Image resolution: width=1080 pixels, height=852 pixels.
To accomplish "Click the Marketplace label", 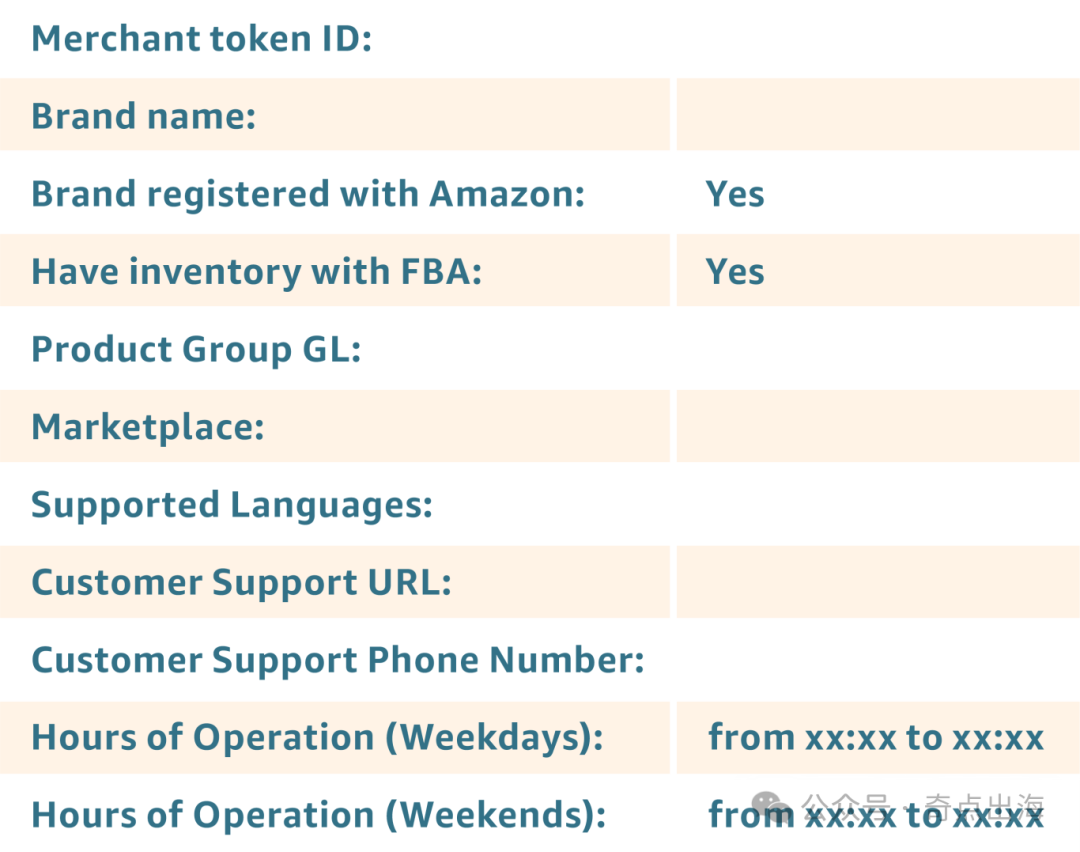I will (148, 428).
